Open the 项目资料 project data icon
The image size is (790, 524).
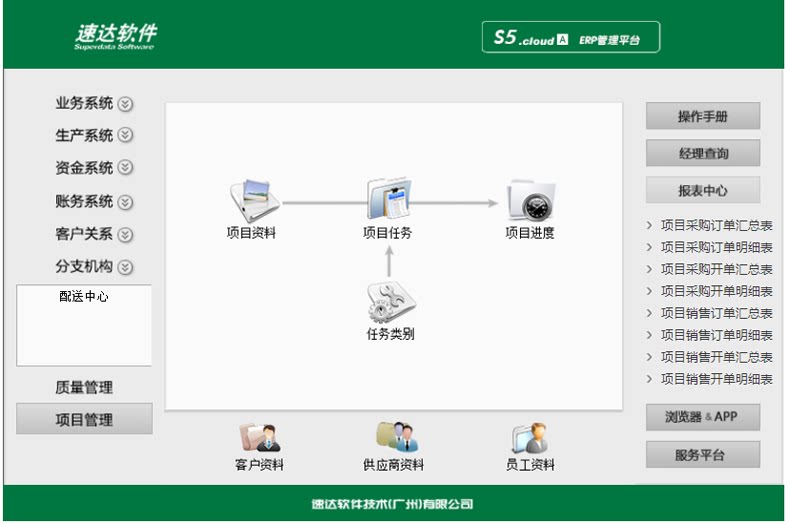(254, 201)
